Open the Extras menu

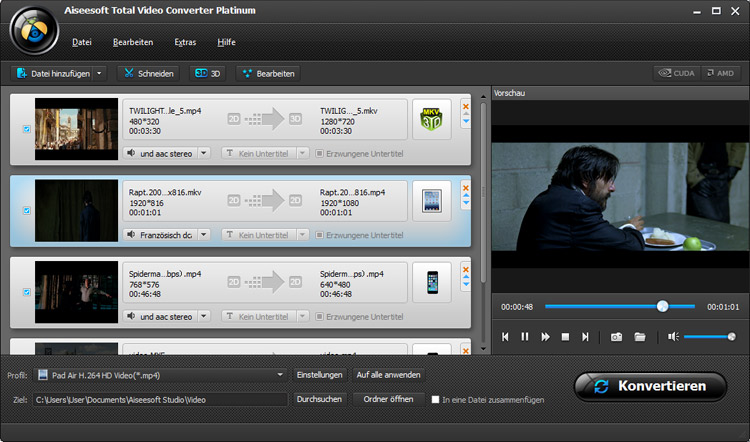click(185, 42)
